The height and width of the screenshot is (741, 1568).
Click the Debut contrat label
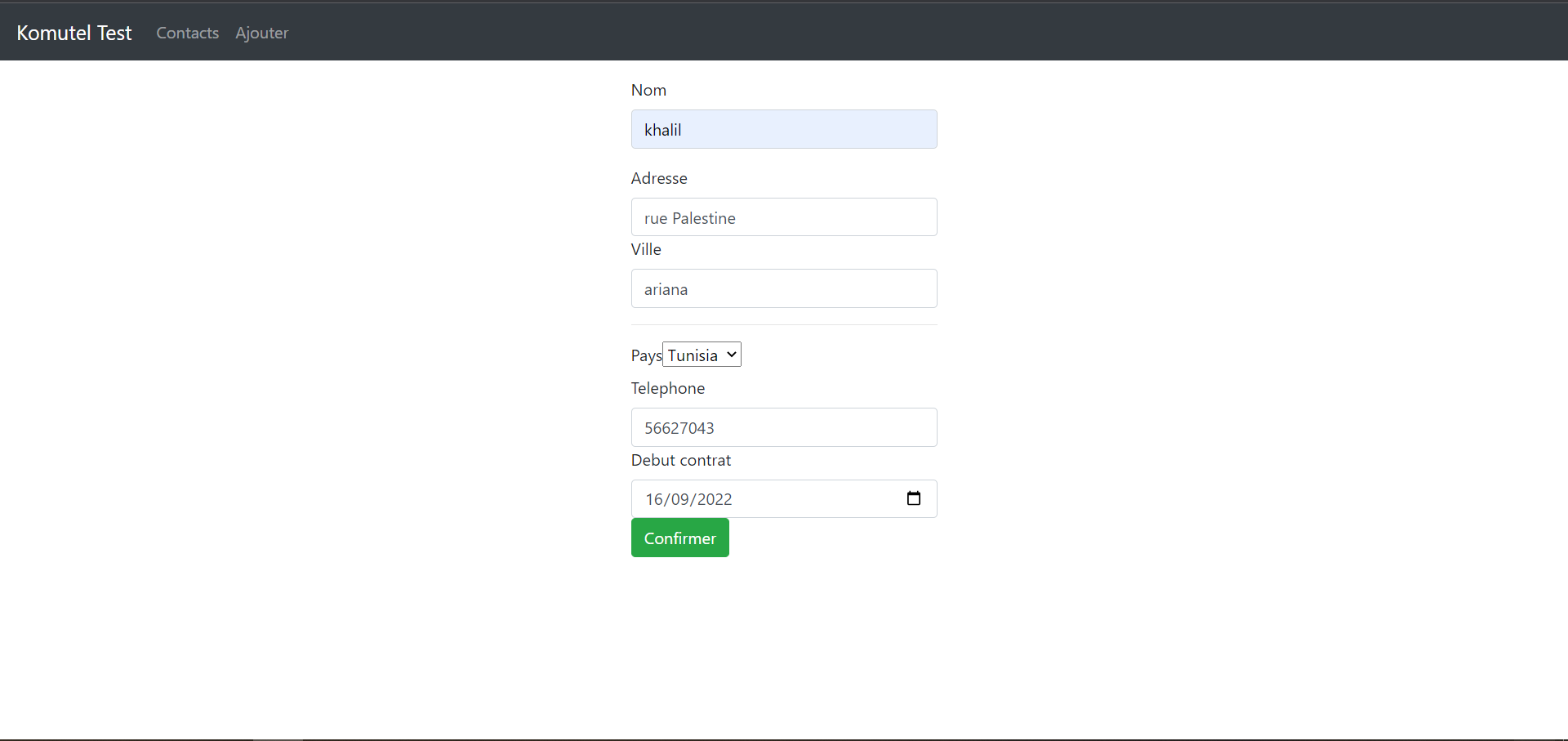click(681, 460)
